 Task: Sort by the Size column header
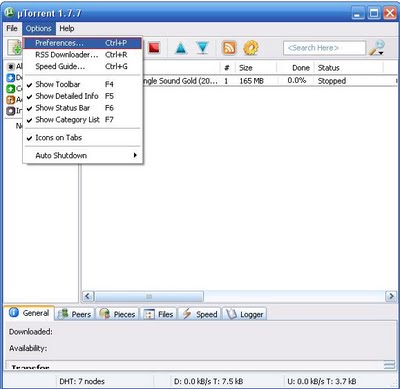pos(256,68)
